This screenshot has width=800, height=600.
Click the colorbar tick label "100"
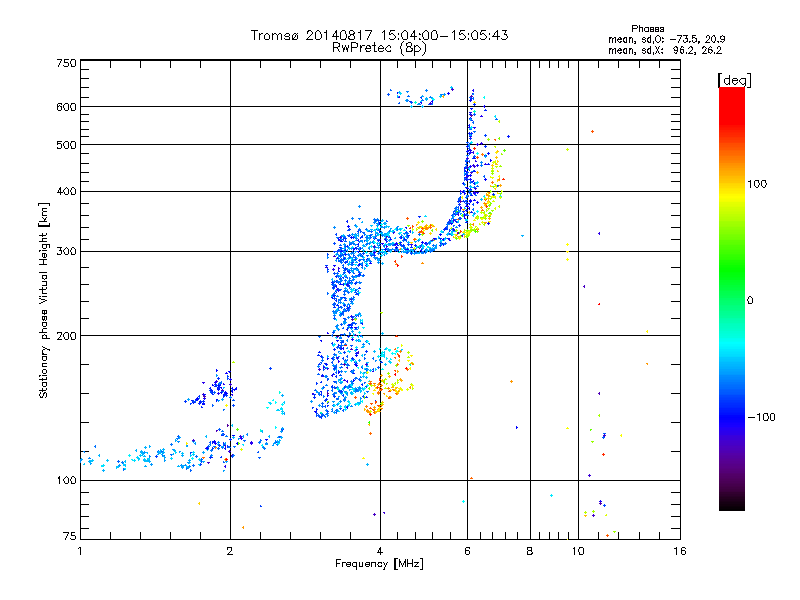click(x=757, y=184)
